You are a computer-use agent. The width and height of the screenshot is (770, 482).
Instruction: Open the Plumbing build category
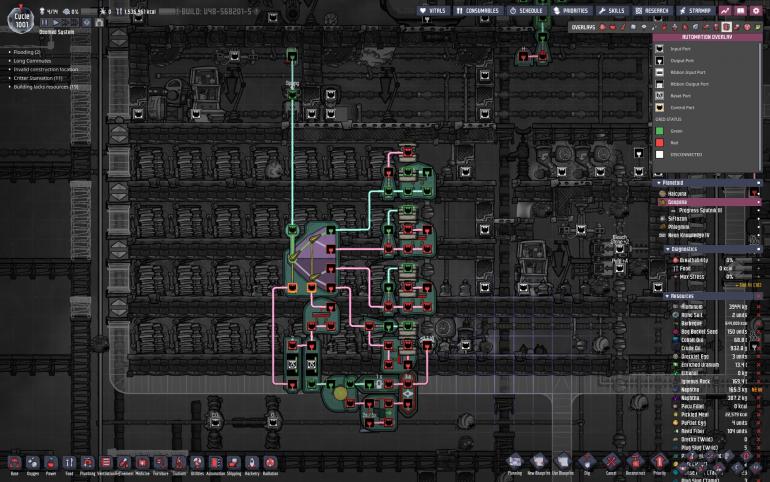click(88, 461)
